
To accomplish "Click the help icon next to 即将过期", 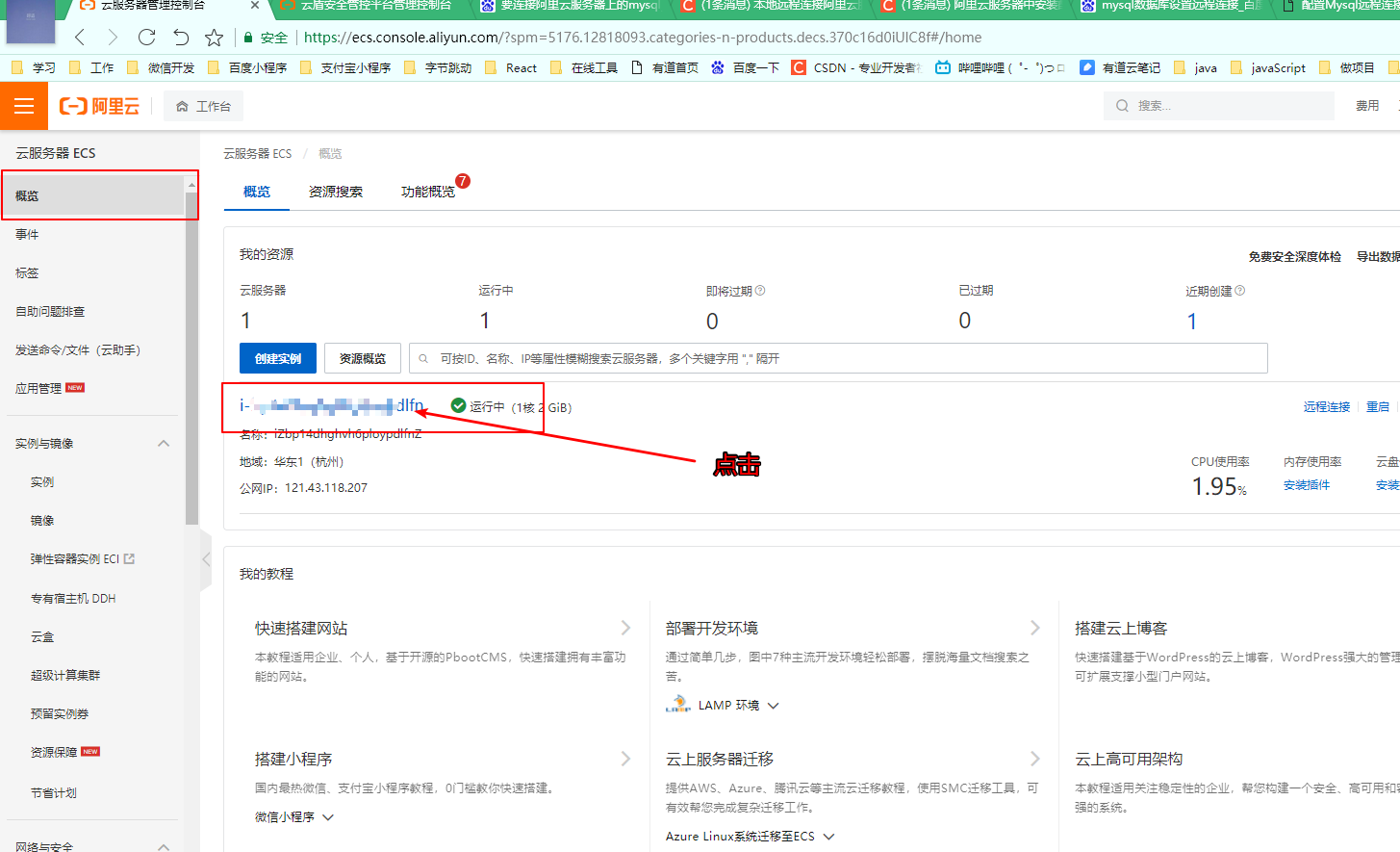I will (760, 290).
